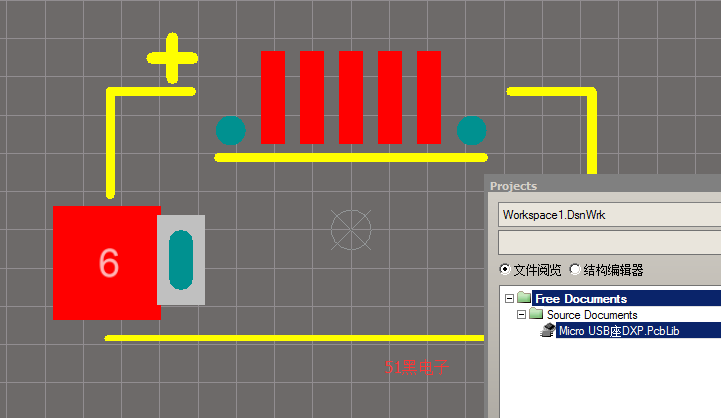Image resolution: width=721 pixels, height=418 pixels.
Task: Select the second red pad from left
Action: (x=312, y=97)
